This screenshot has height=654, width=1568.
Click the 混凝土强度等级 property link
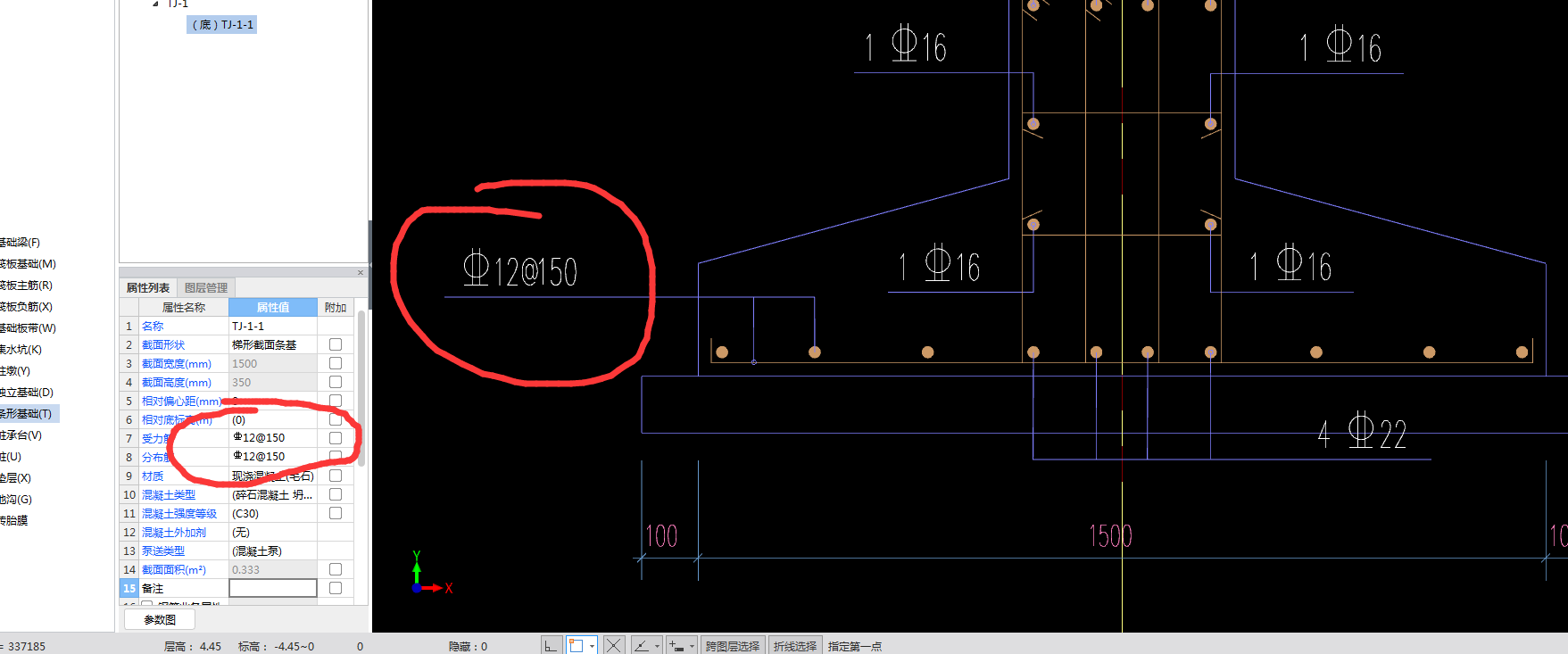(179, 514)
